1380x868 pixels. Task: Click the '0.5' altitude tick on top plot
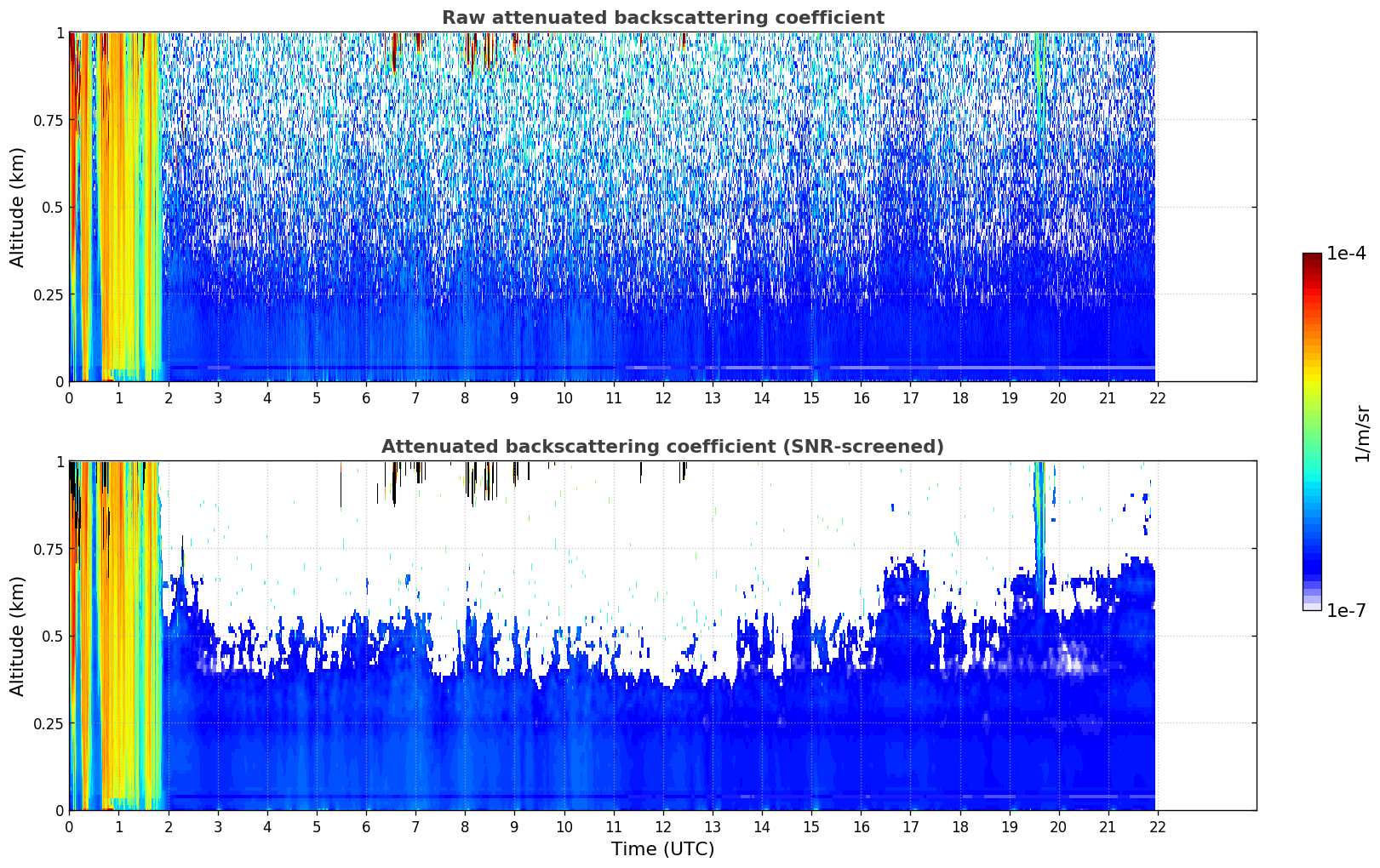[53, 207]
